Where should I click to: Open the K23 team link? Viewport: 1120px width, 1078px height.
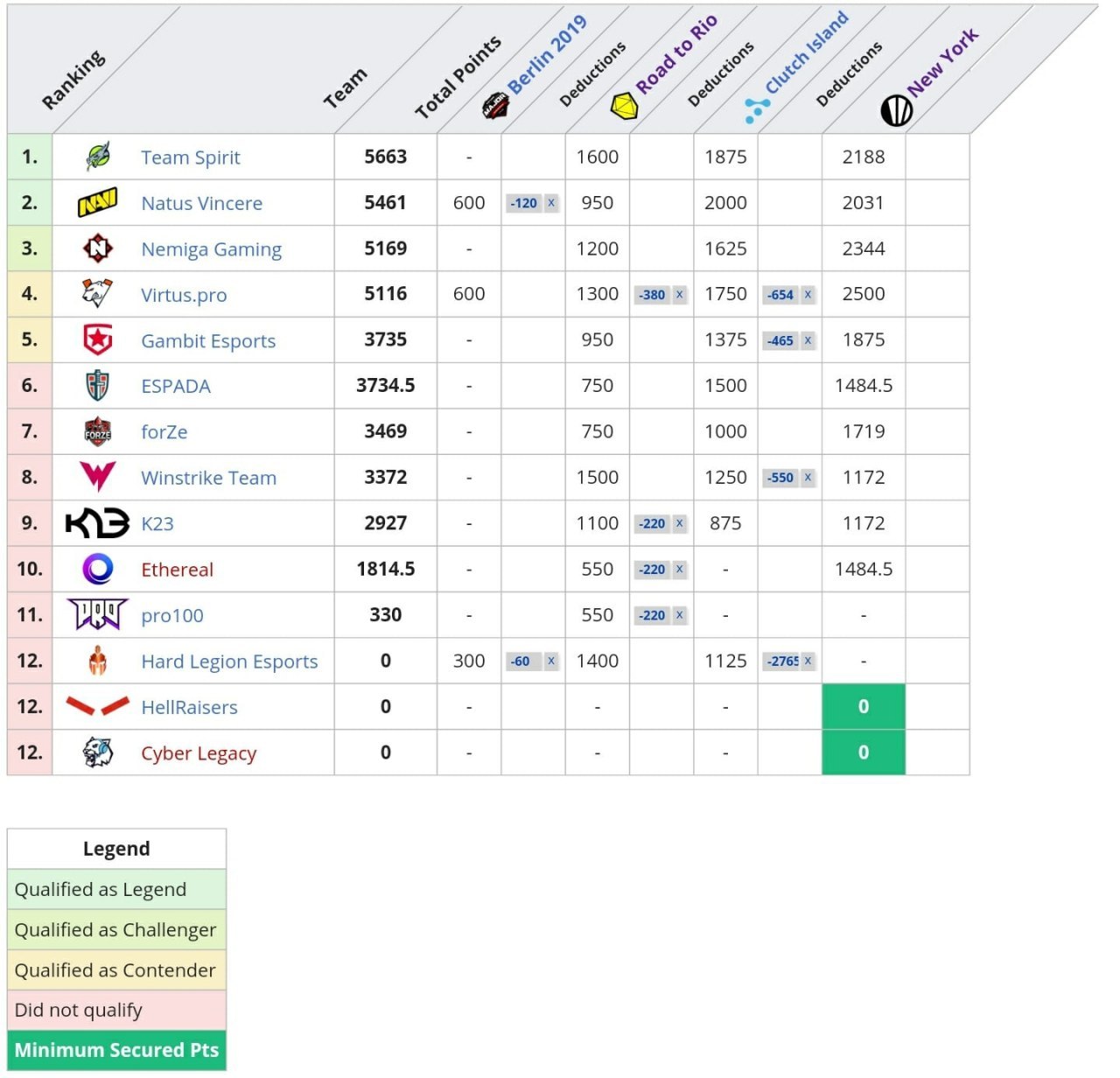[x=157, y=523]
